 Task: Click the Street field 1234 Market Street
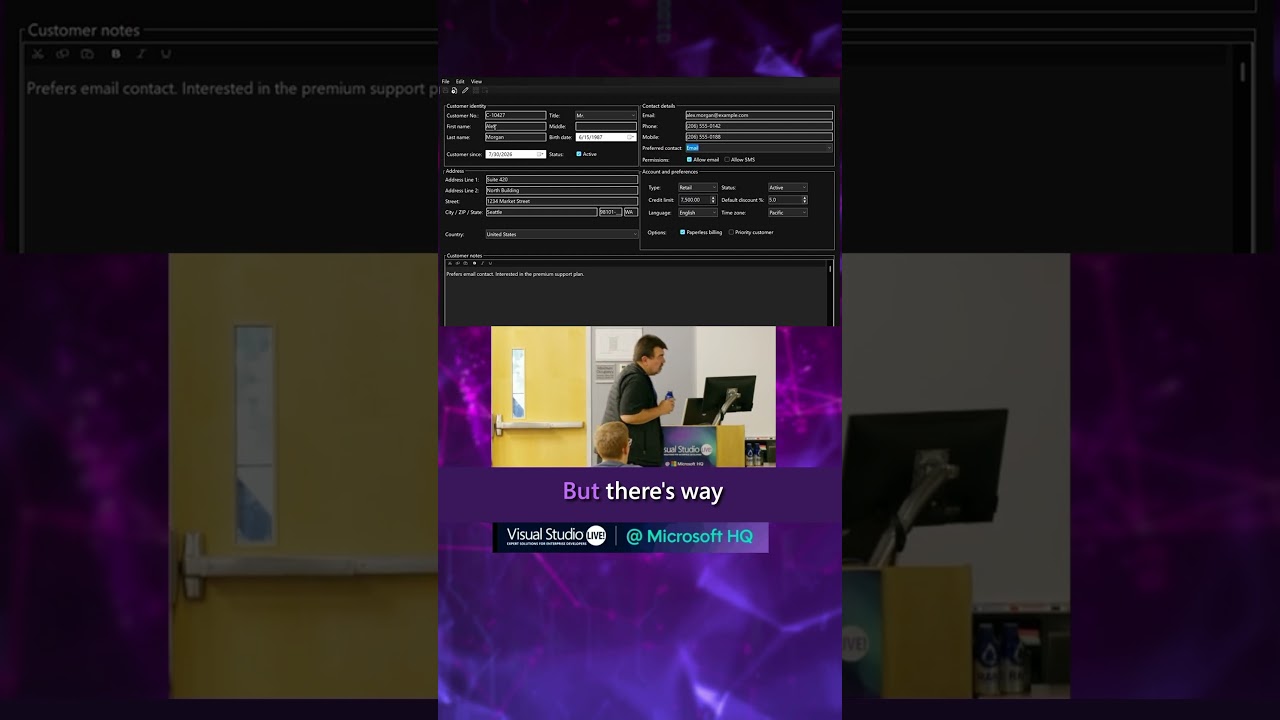coord(561,201)
